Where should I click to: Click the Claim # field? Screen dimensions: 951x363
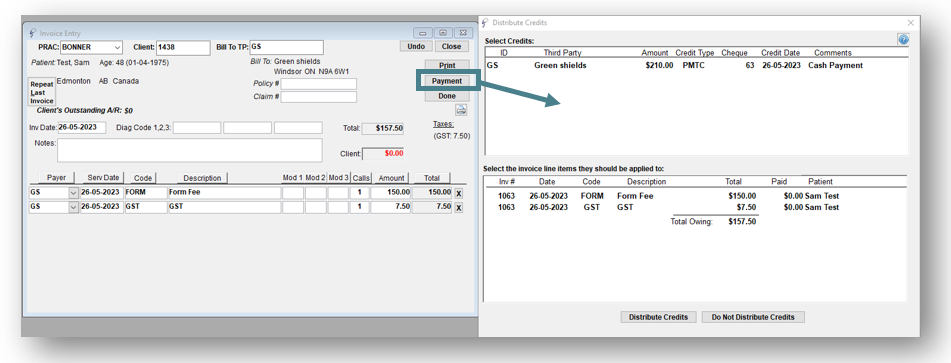318,97
